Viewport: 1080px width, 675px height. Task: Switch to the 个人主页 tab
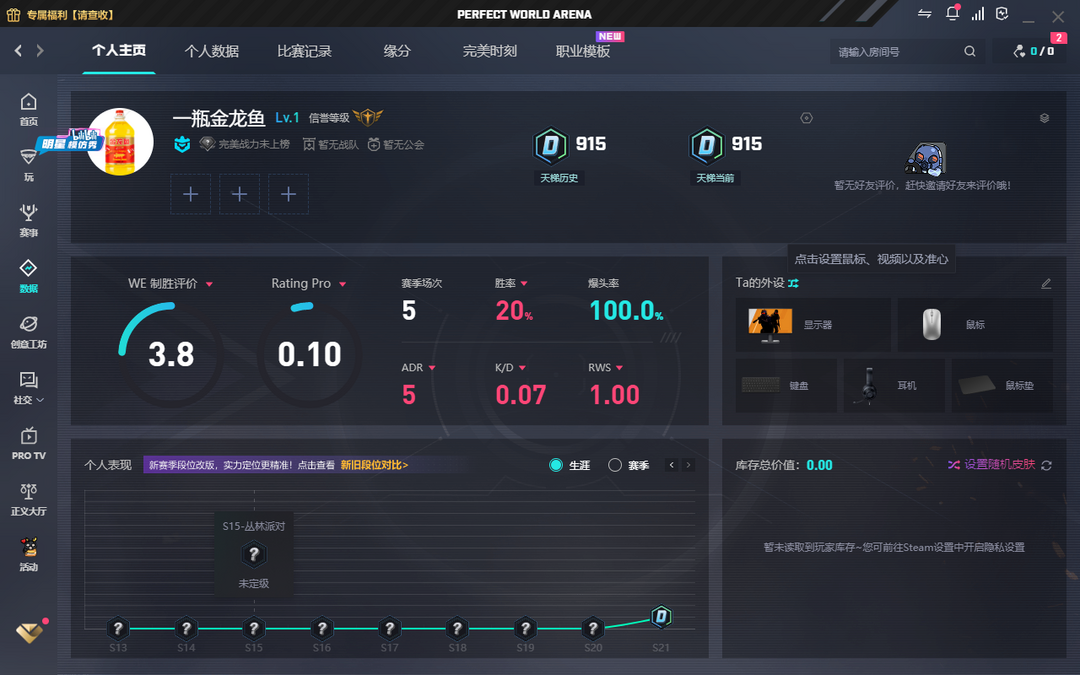click(x=119, y=51)
